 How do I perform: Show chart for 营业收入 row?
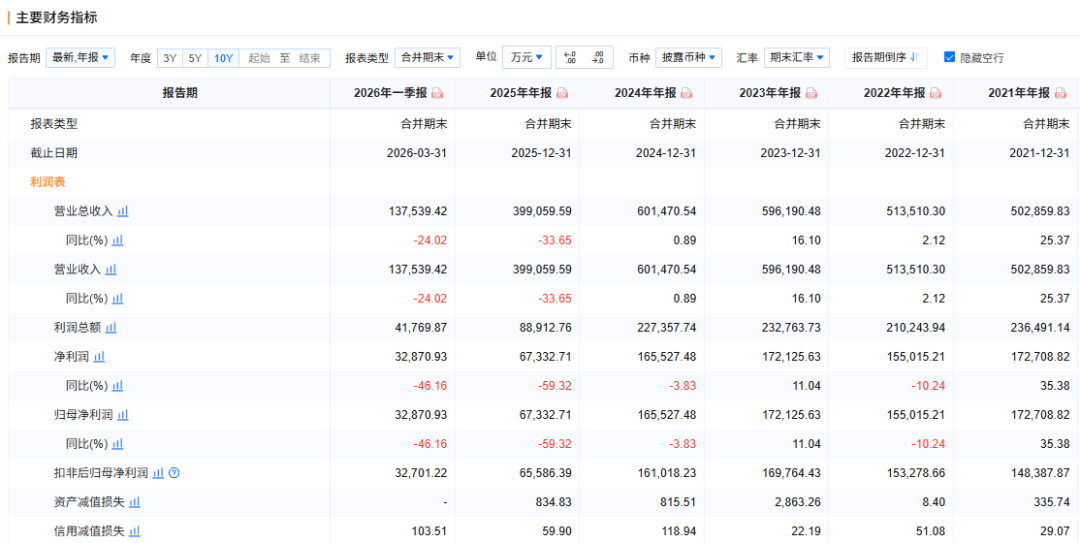pyautogui.click(x=111, y=269)
